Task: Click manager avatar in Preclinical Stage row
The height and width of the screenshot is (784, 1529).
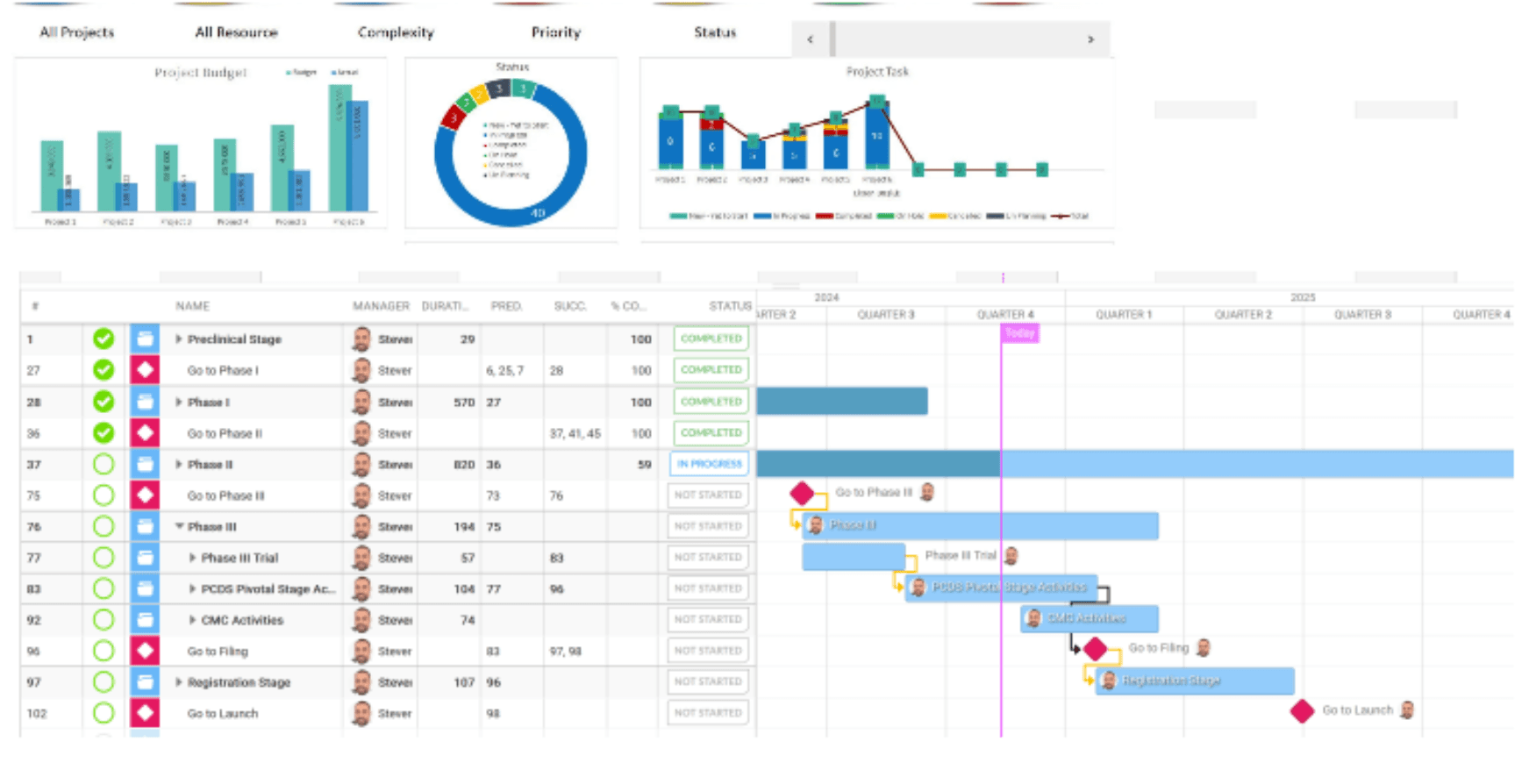Action: click(x=361, y=339)
